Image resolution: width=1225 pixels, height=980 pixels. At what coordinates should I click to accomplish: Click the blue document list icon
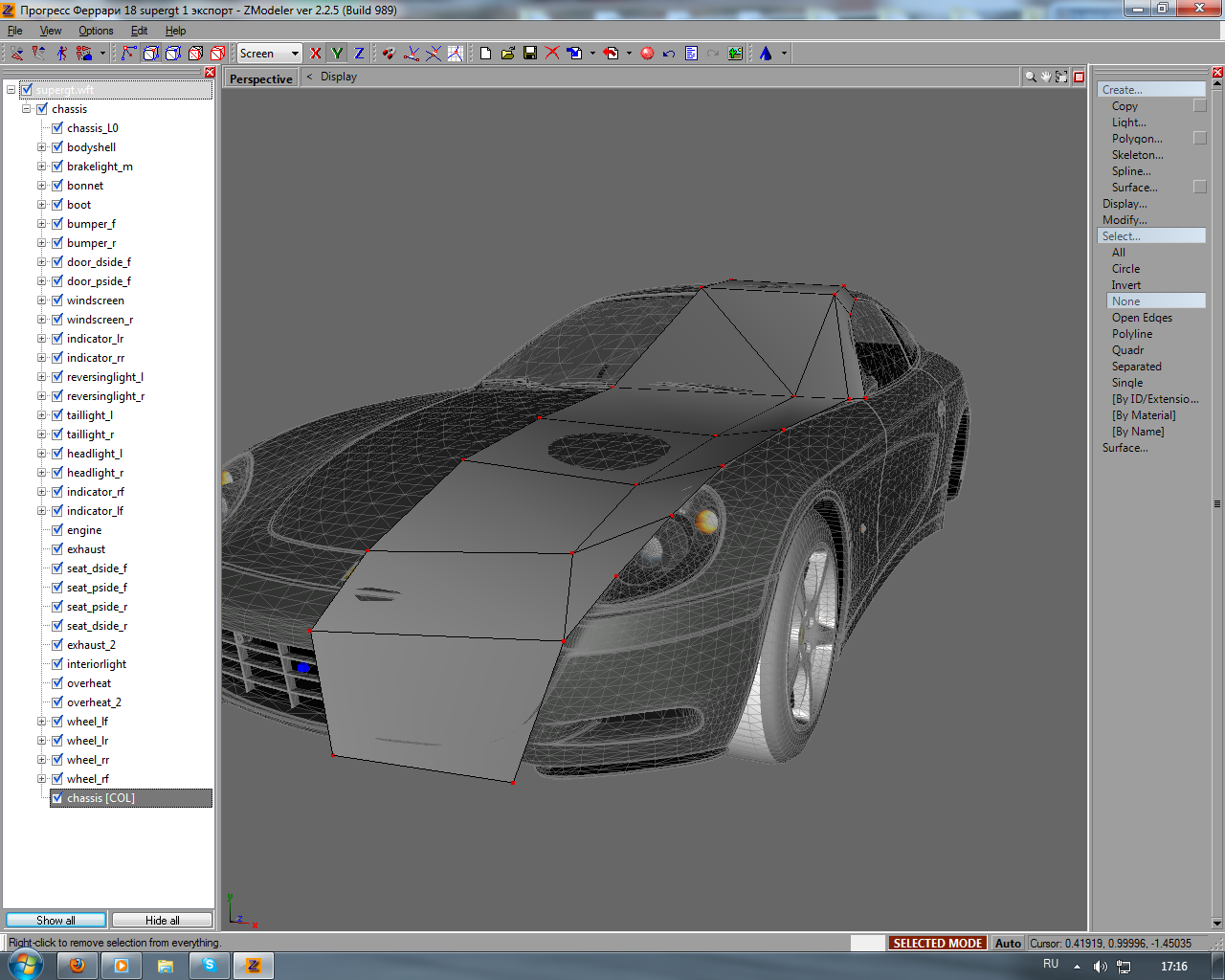click(x=691, y=54)
